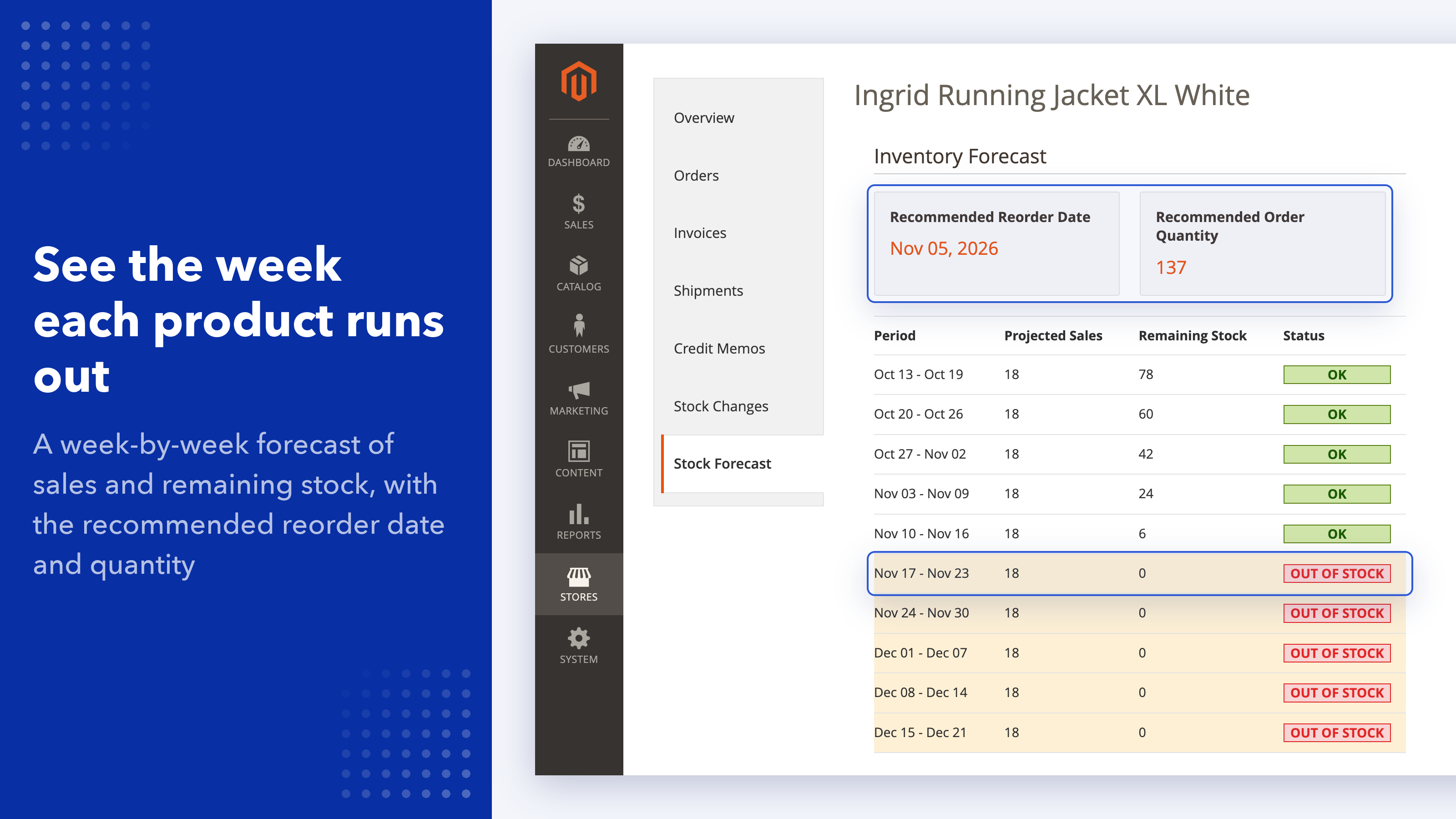
Task: Open the Content layout icon
Action: click(x=578, y=451)
